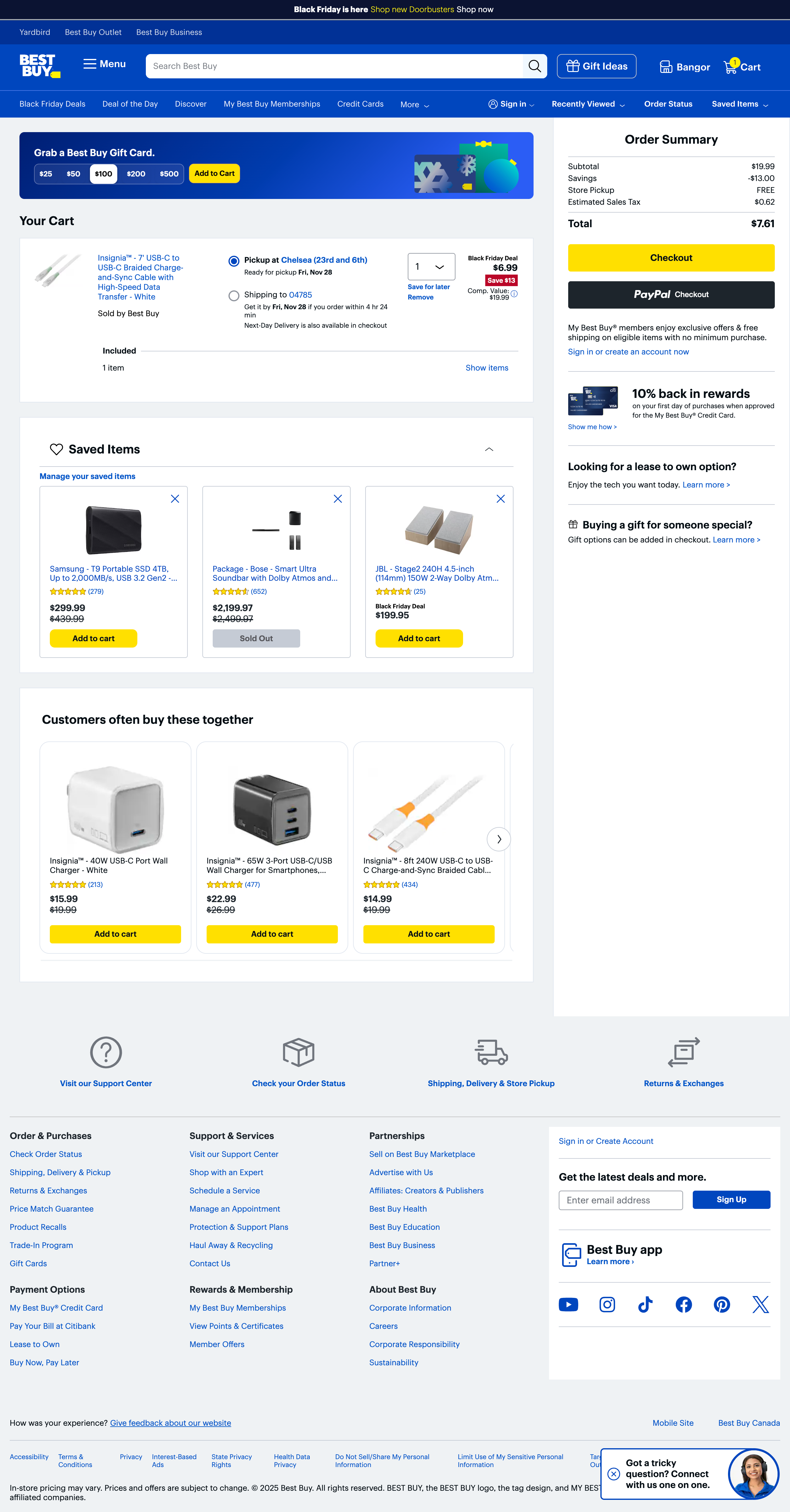Select the $200 gift card amount
The width and height of the screenshot is (790, 1512).
tap(136, 174)
